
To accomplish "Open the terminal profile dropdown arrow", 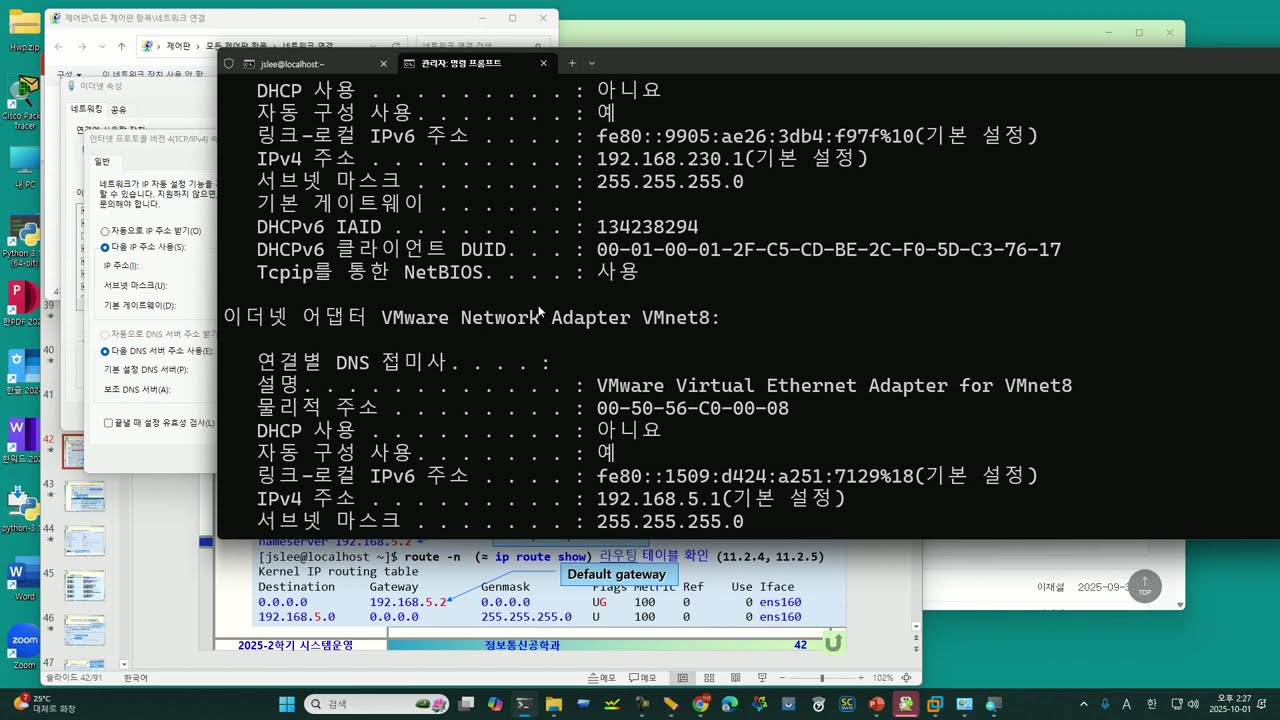I will (592, 63).
